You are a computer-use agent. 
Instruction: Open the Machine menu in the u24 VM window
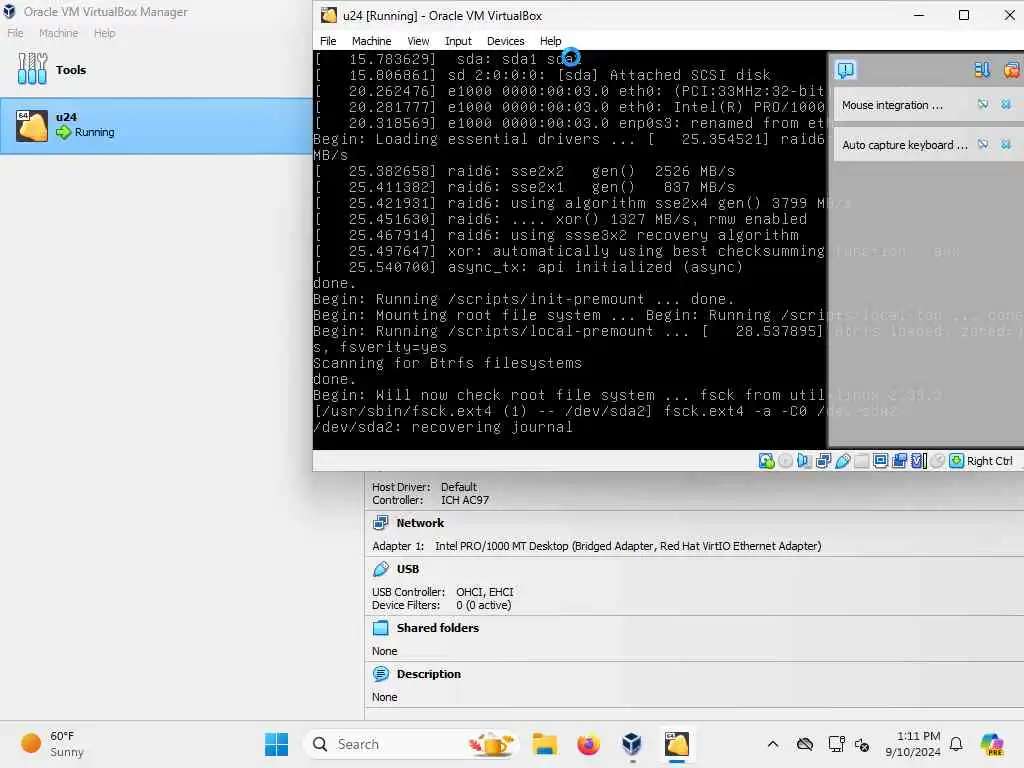click(x=371, y=40)
